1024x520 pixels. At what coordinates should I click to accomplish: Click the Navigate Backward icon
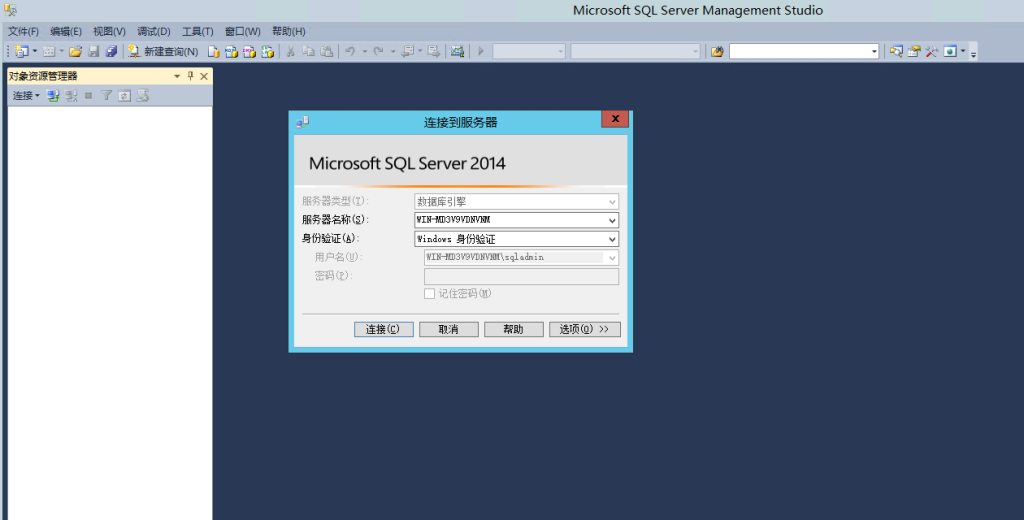click(408, 51)
